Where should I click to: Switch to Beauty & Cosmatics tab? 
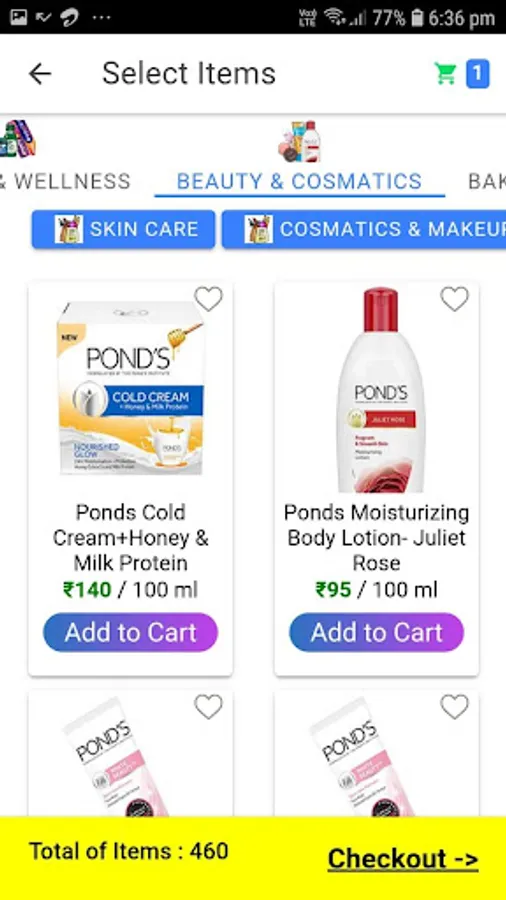pos(299,181)
